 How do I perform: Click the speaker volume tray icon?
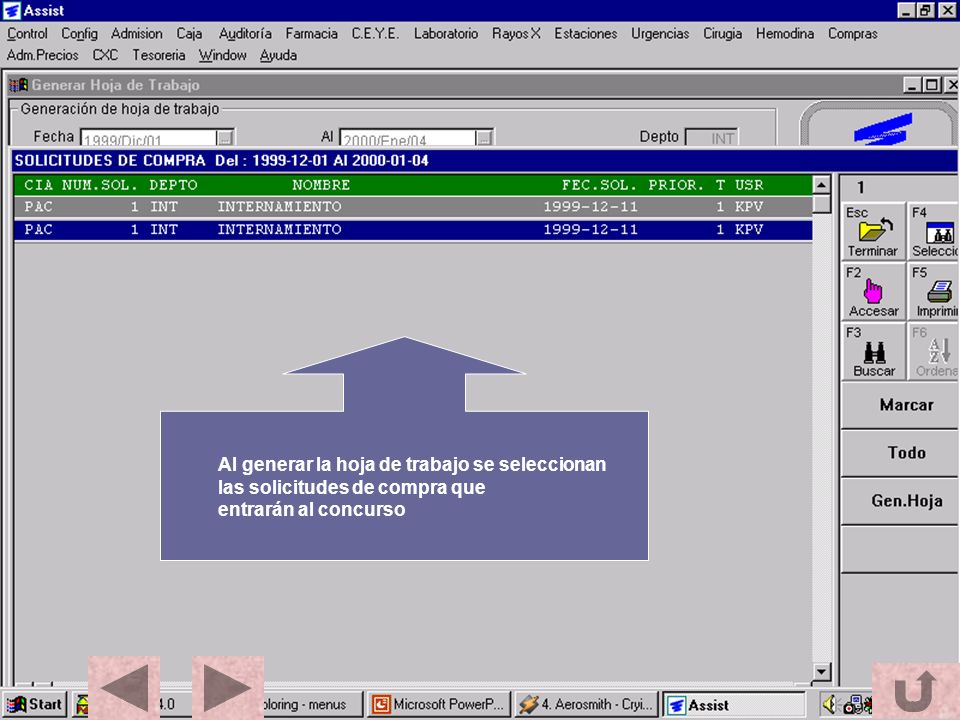tap(829, 704)
